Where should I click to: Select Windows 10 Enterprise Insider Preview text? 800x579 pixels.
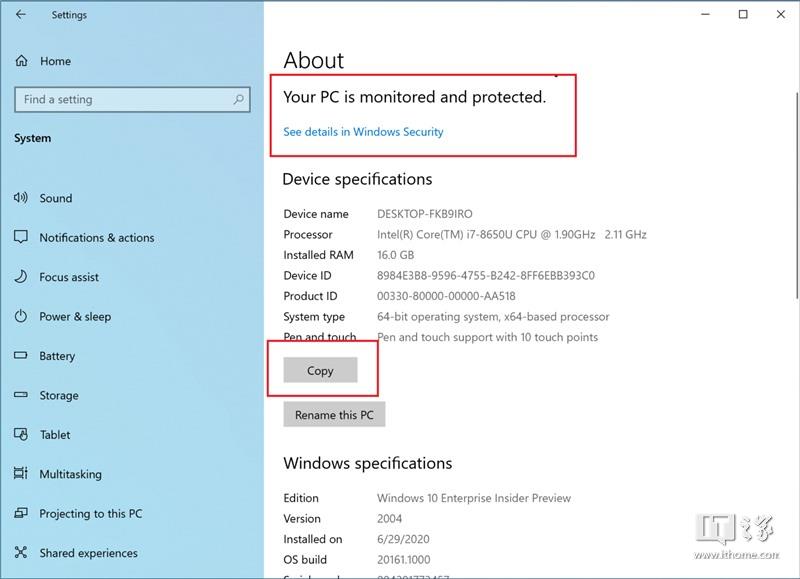[474, 498]
